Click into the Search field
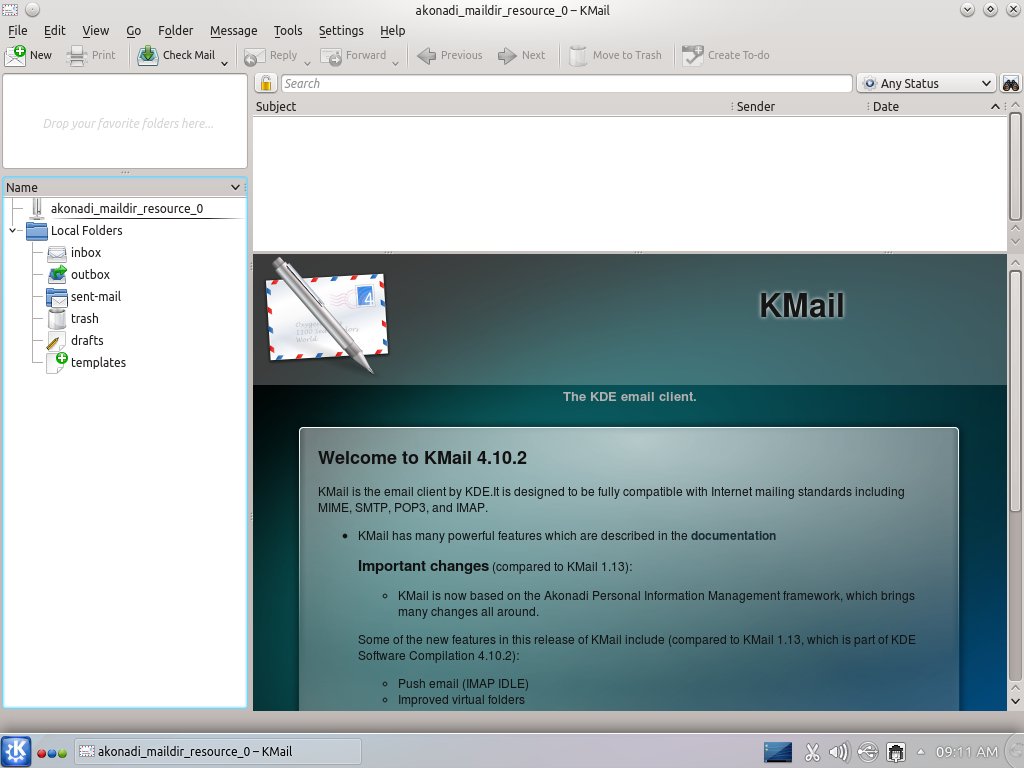The width and height of the screenshot is (1024, 768). coord(565,84)
